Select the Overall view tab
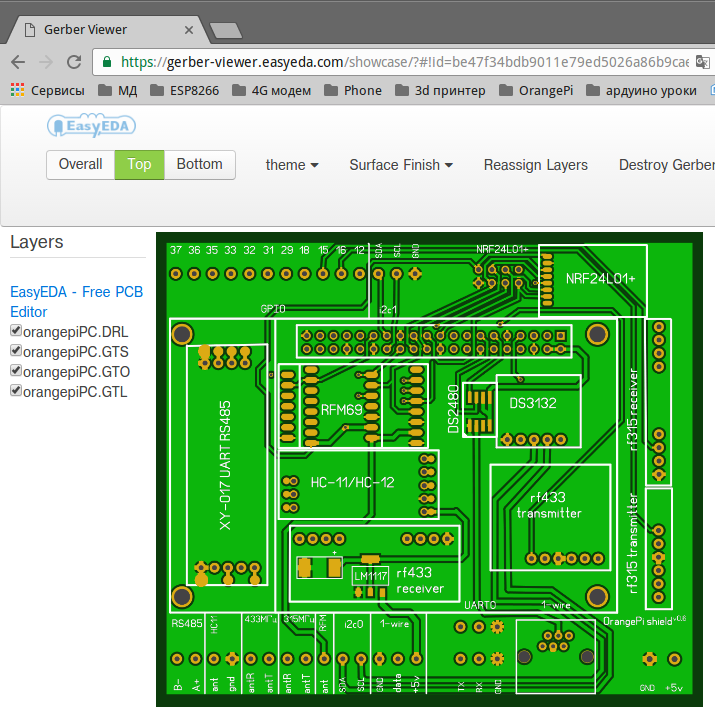The height and width of the screenshot is (723, 715). click(x=80, y=164)
